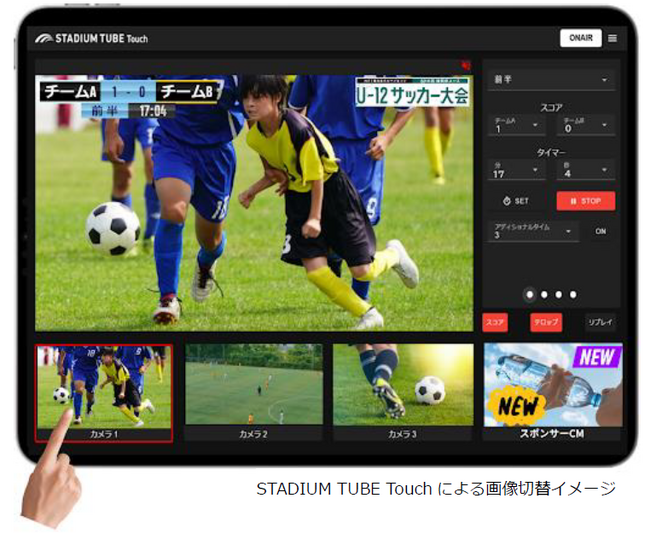This screenshot has width=650, height=534.
Task: Switch to the カメラ3 thumbnail
Action: 403,392
